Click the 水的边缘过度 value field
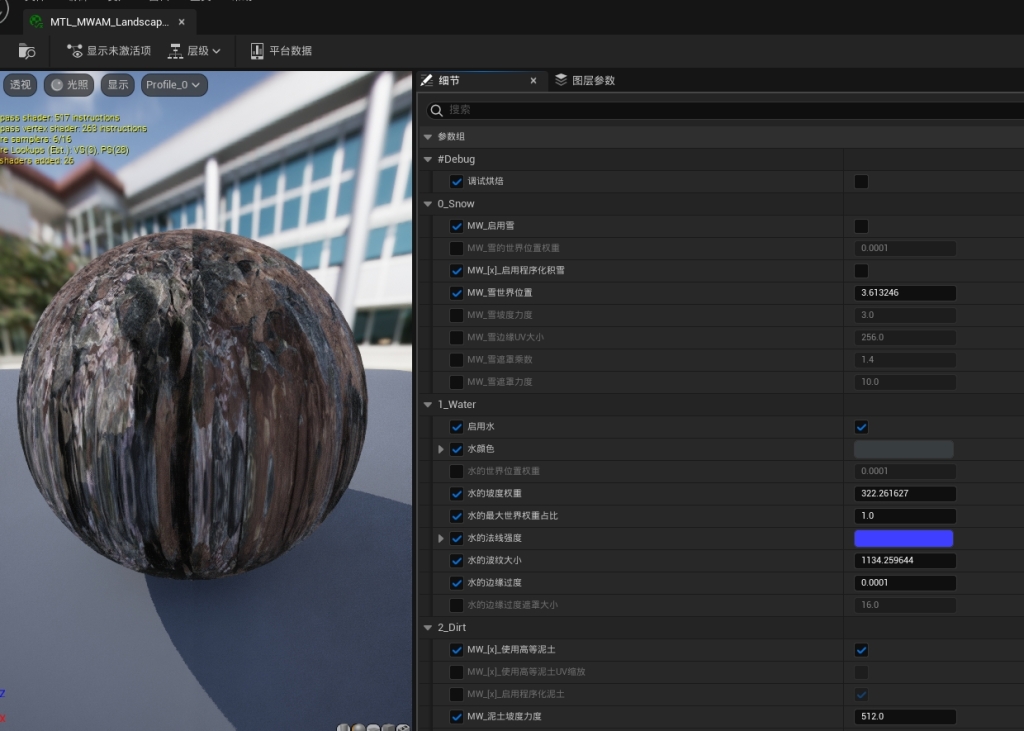The image size is (1024, 731). 905,583
